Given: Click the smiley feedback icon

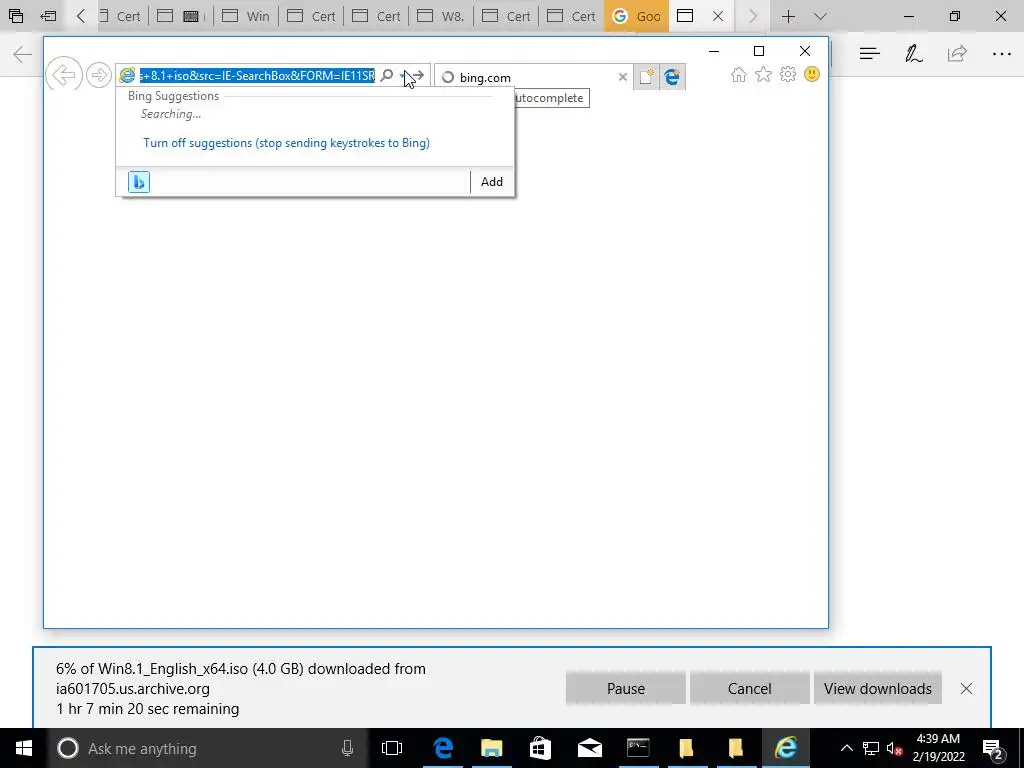Looking at the screenshot, I should tap(812, 74).
